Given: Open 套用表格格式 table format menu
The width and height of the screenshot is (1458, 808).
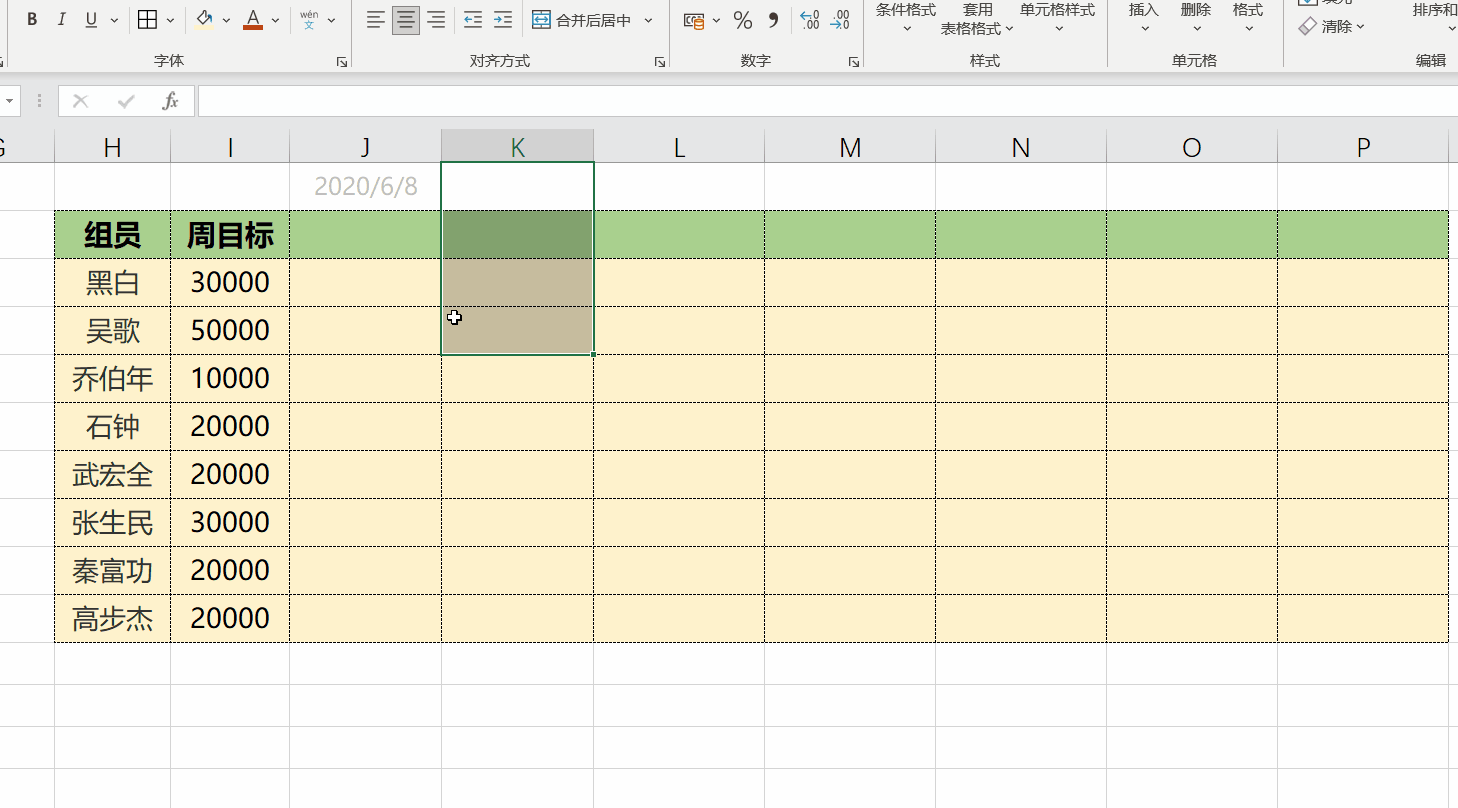Looking at the screenshot, I should pos(977,18).
